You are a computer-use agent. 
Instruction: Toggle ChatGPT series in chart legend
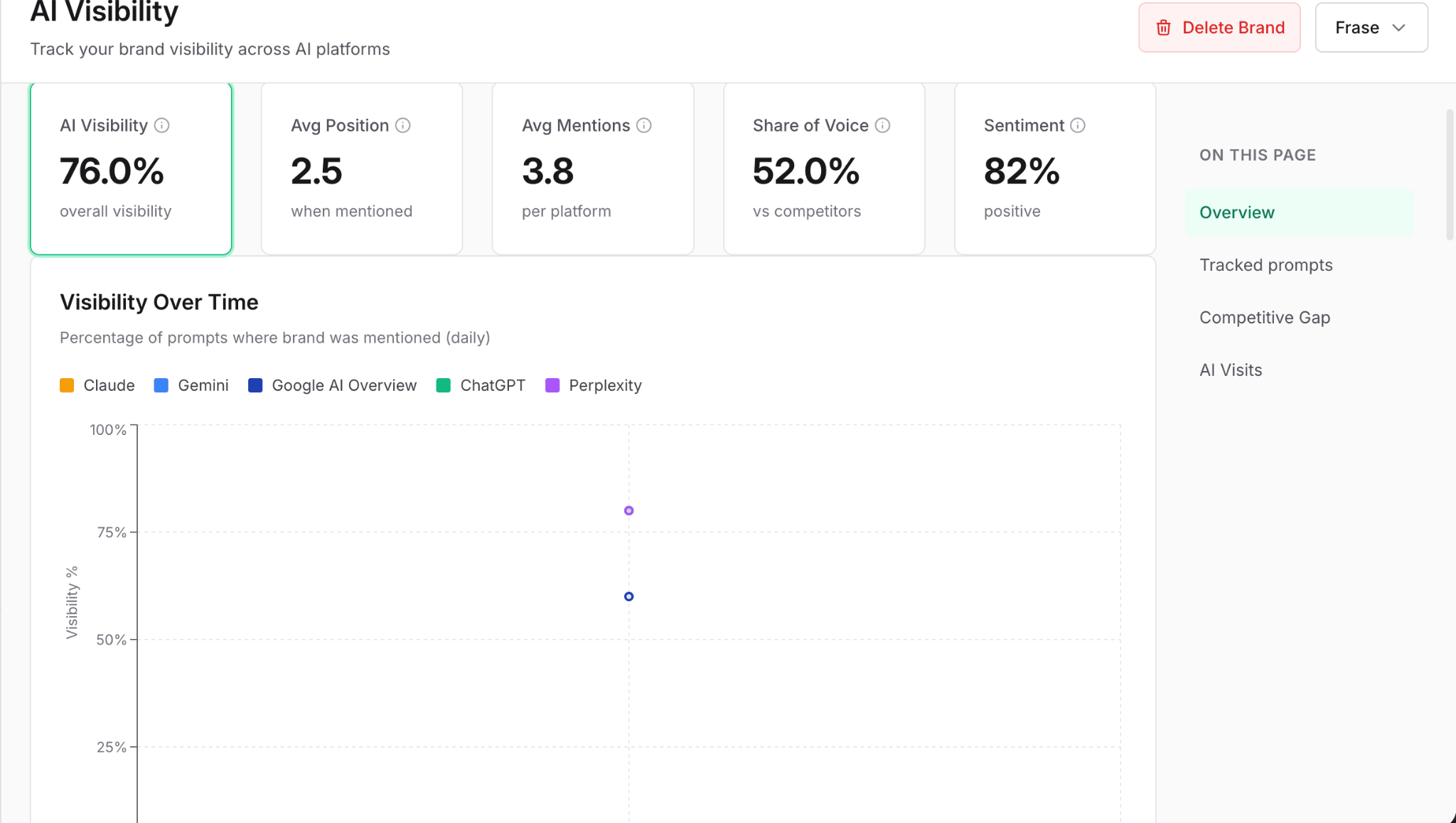pyautogui.click(x=481, y=385)
